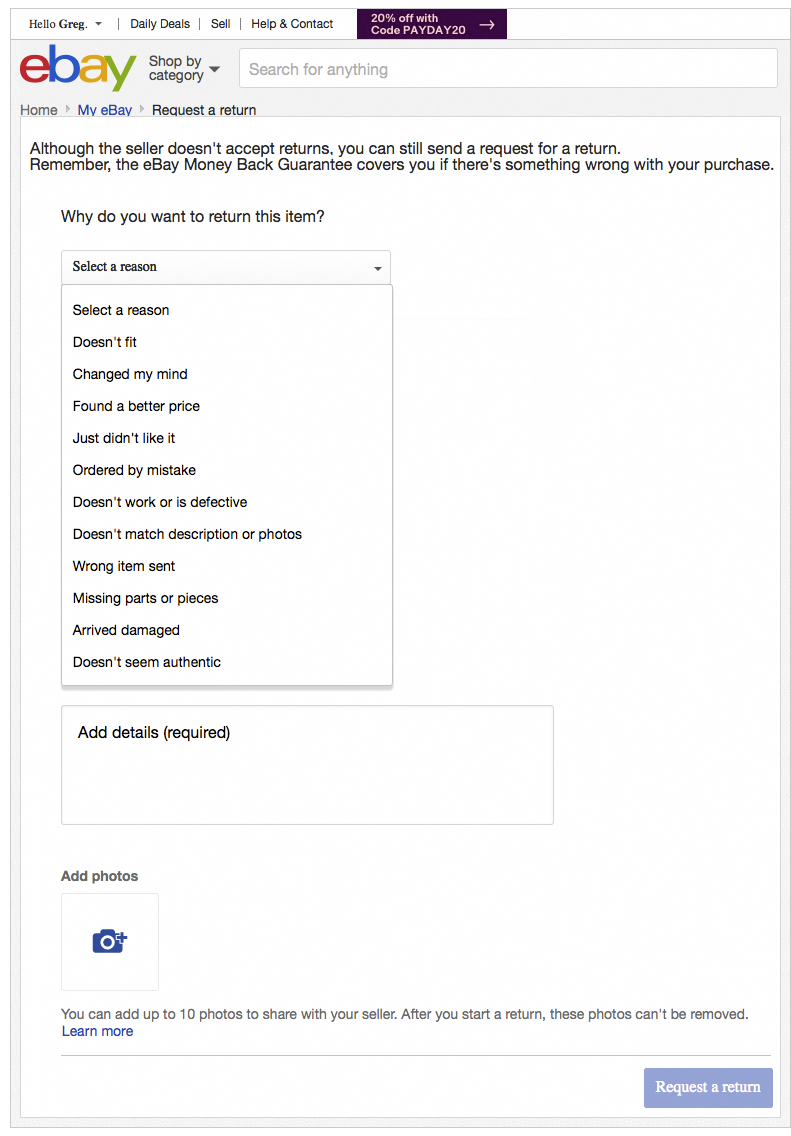Screen dimensions: 791x1136
Task: Click the PAYDAY20 promo banner arrow
Action: pos(487,24)
